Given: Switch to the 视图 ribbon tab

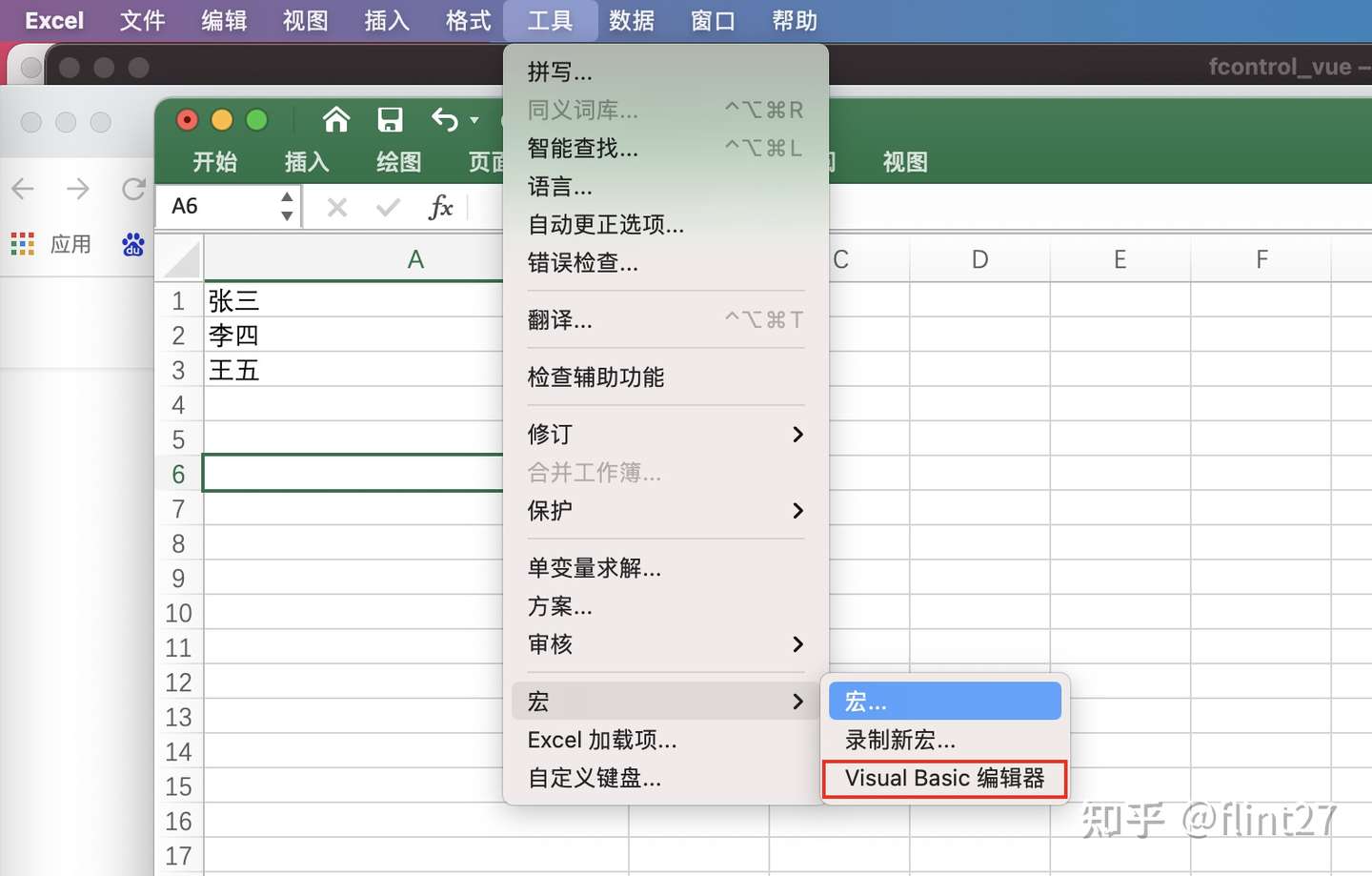Looking at the screenshot, I should (x=905, y=162).
